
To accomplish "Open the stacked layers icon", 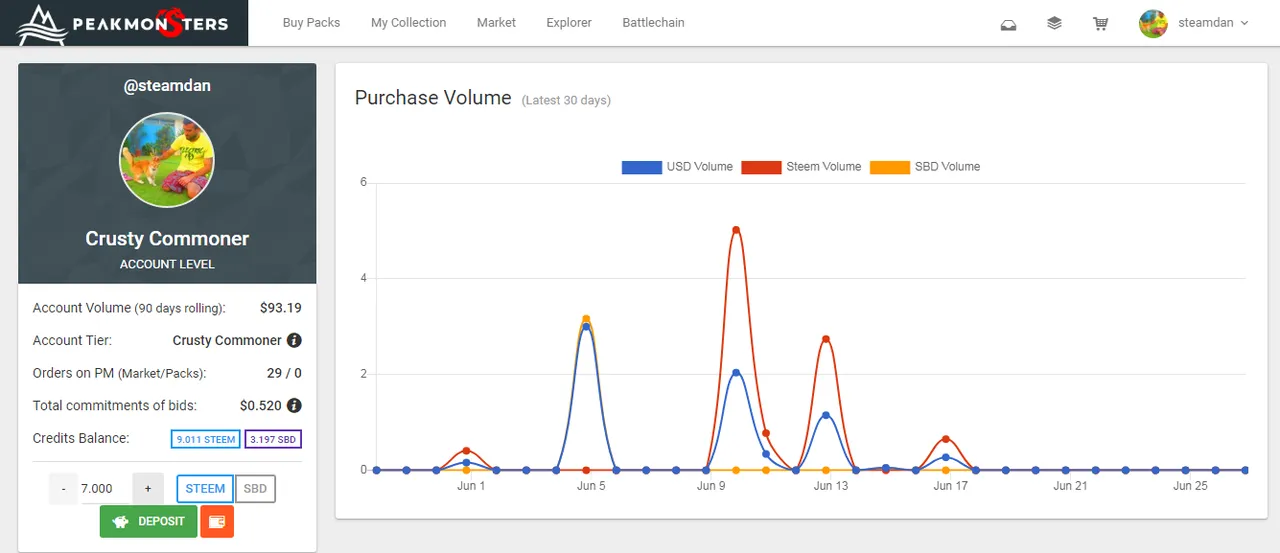I will pos(1054,22).
